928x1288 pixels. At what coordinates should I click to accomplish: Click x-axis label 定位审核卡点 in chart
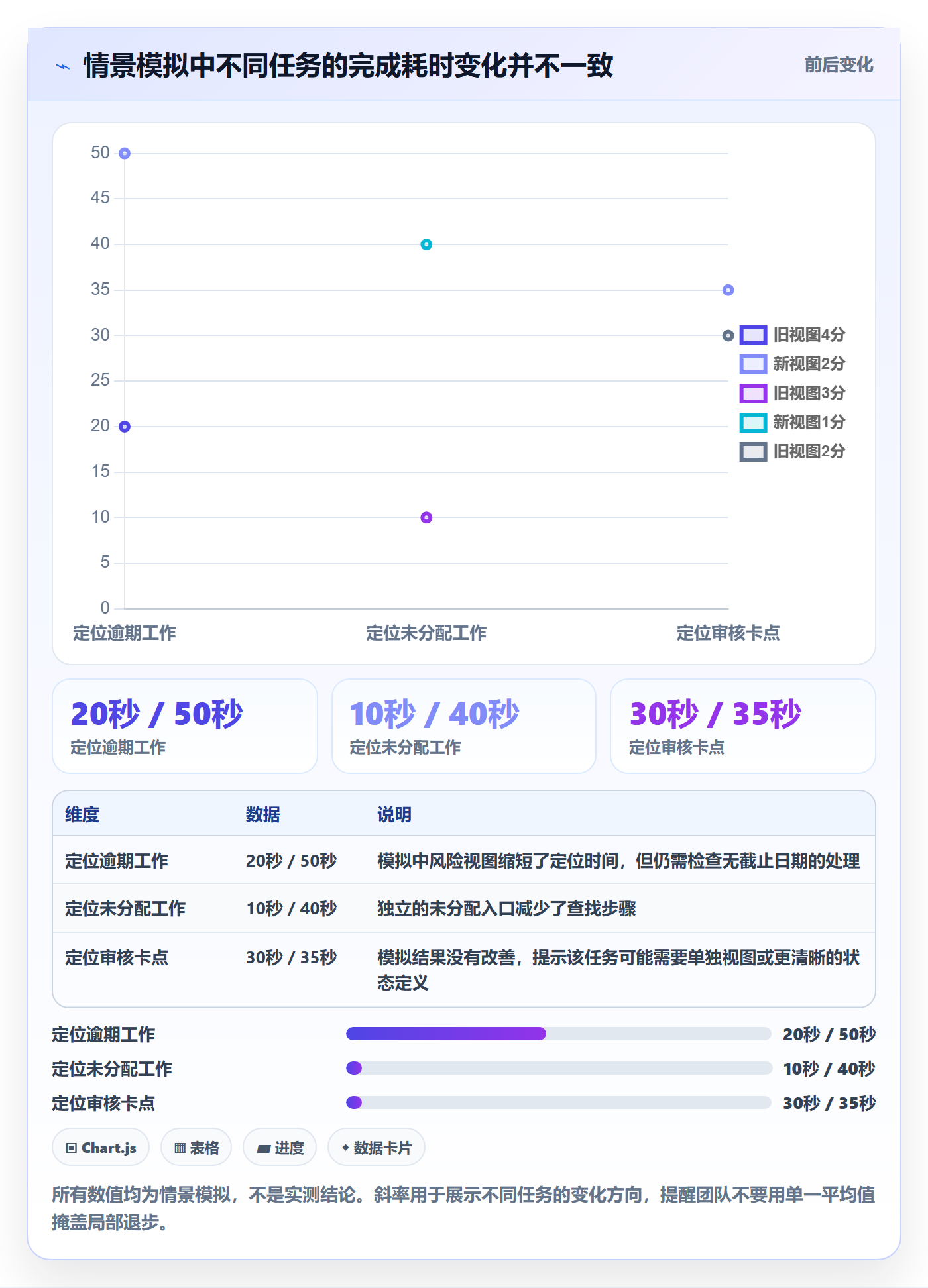[728, 633]
